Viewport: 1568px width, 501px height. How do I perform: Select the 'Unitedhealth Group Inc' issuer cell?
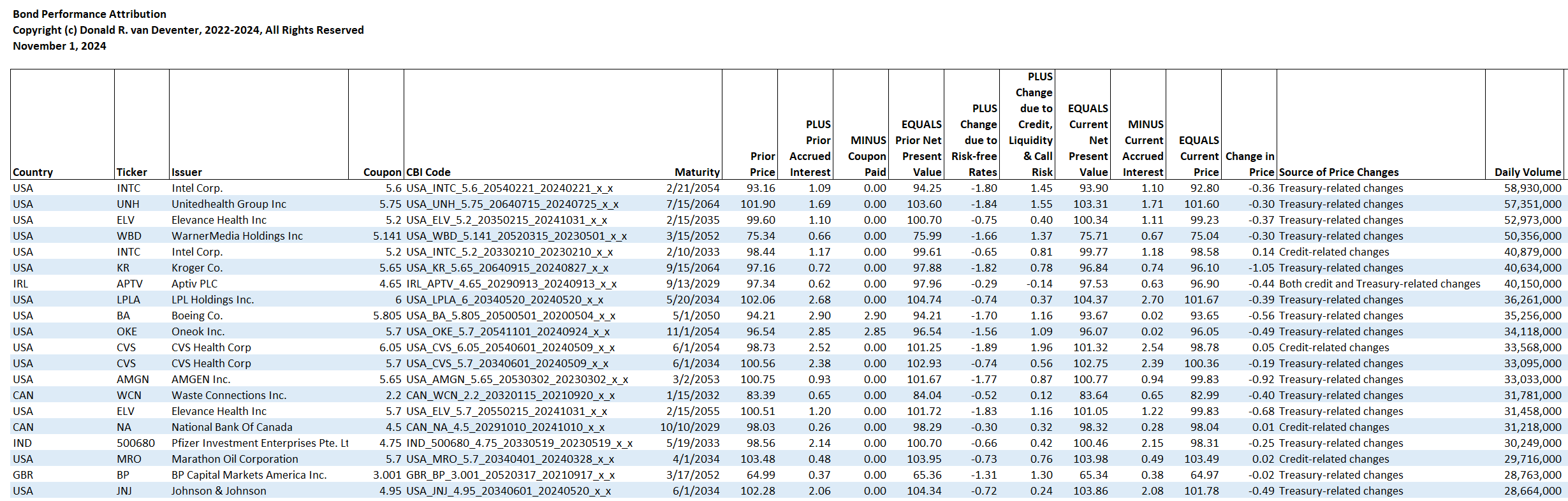229,204
